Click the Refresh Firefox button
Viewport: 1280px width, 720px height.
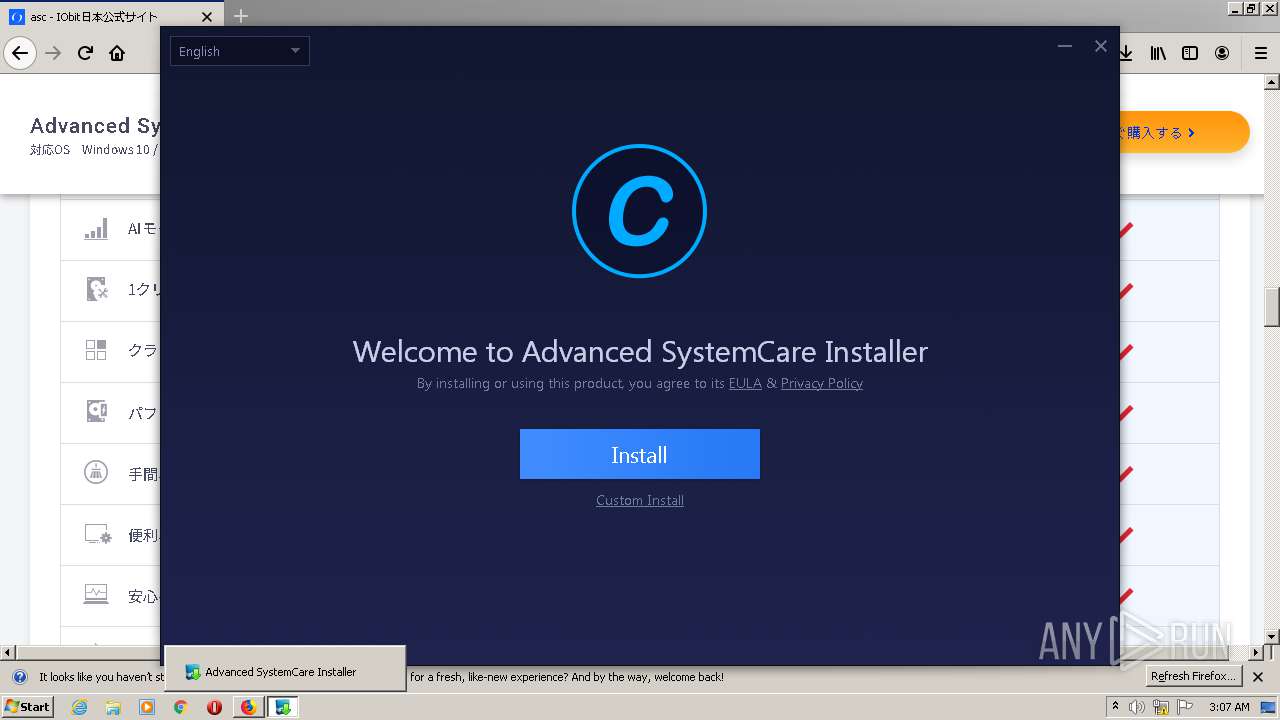click(x=1193, y=677)
